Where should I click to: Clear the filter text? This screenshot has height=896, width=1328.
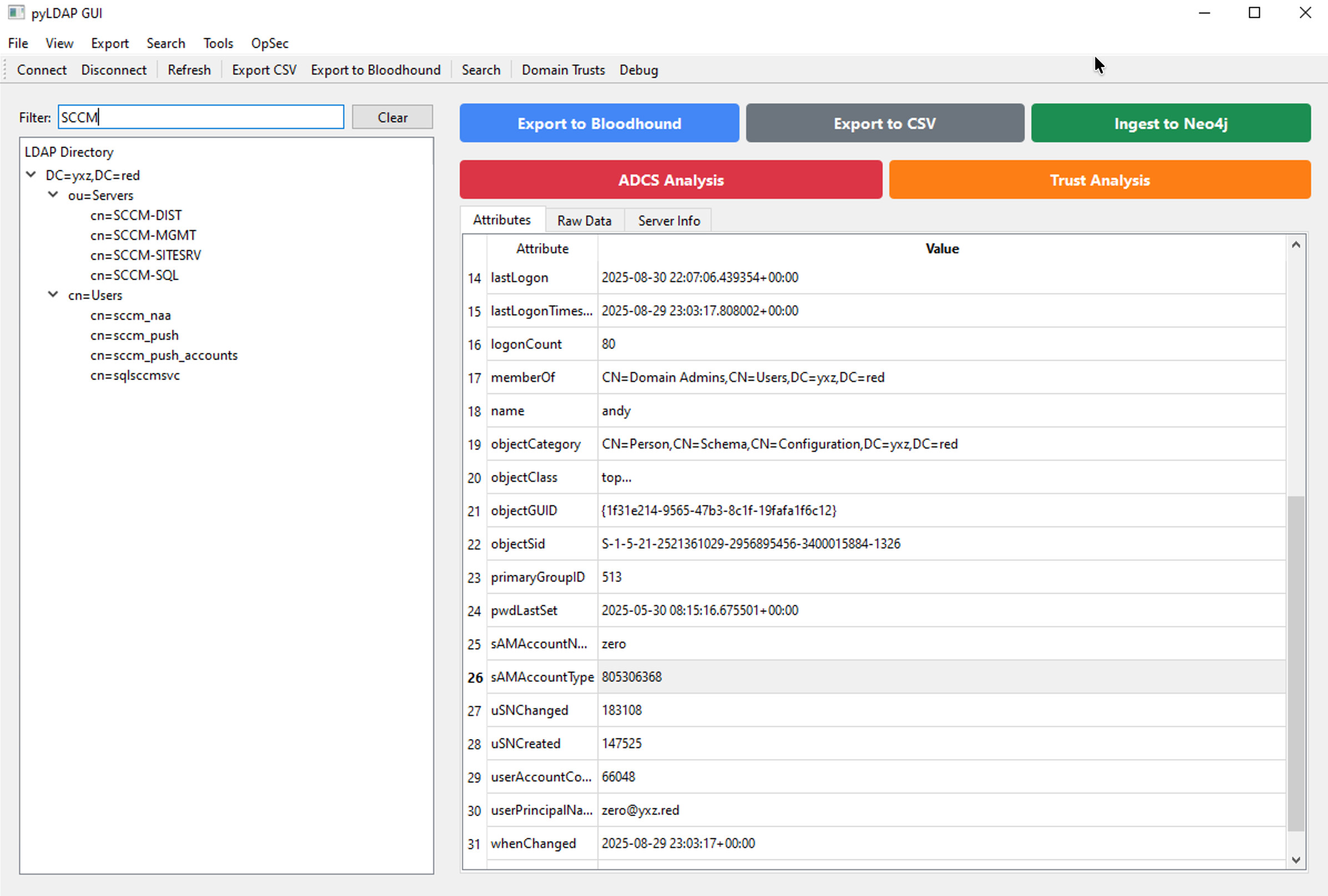pyautogui.click(x=392, y=117)
